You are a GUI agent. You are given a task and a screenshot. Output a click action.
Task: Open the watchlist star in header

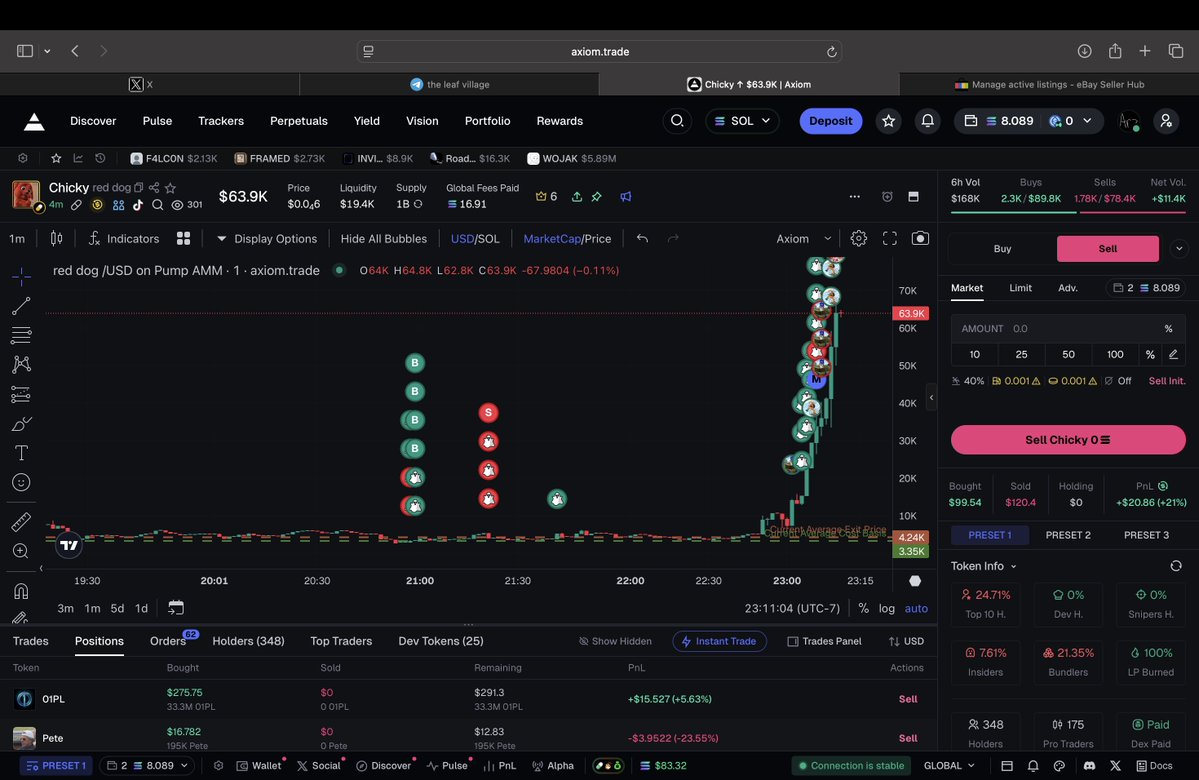coord(889,121)
